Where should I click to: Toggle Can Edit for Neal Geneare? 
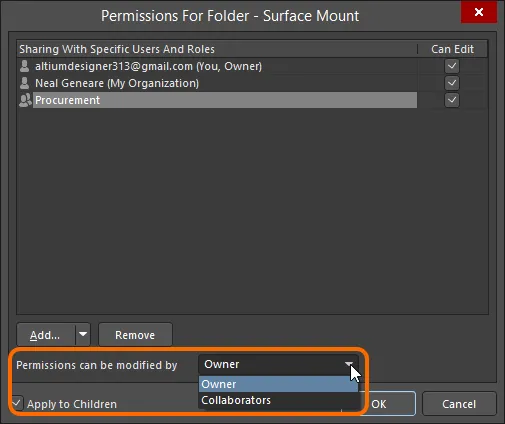coord(452,83)
